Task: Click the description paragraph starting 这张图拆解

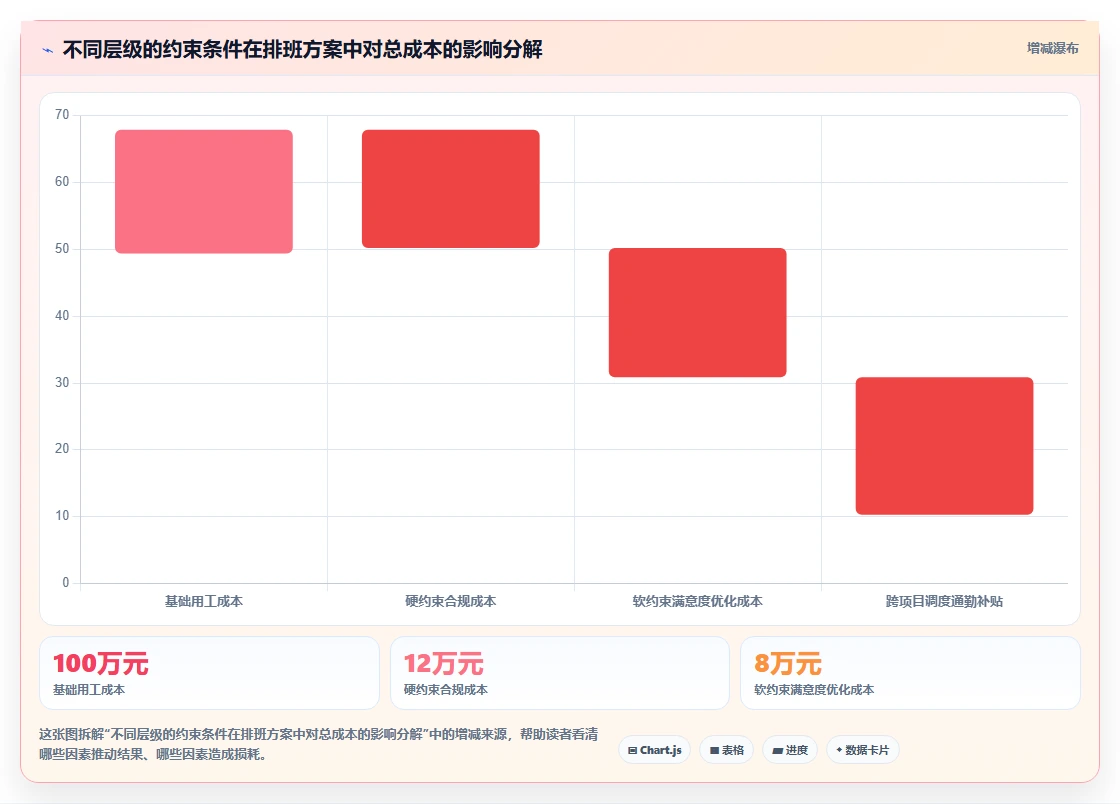Action: click(x=319, y=744)
